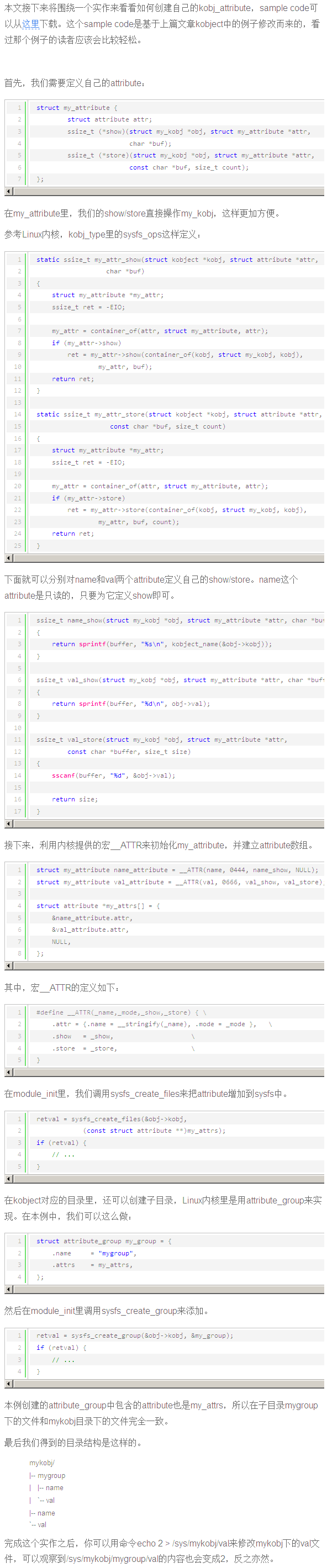Viewport: 327px width, 1568px height.
Task: Click the 'NULL,' code line
Action: pyautogui.click(x=61, y=942)
